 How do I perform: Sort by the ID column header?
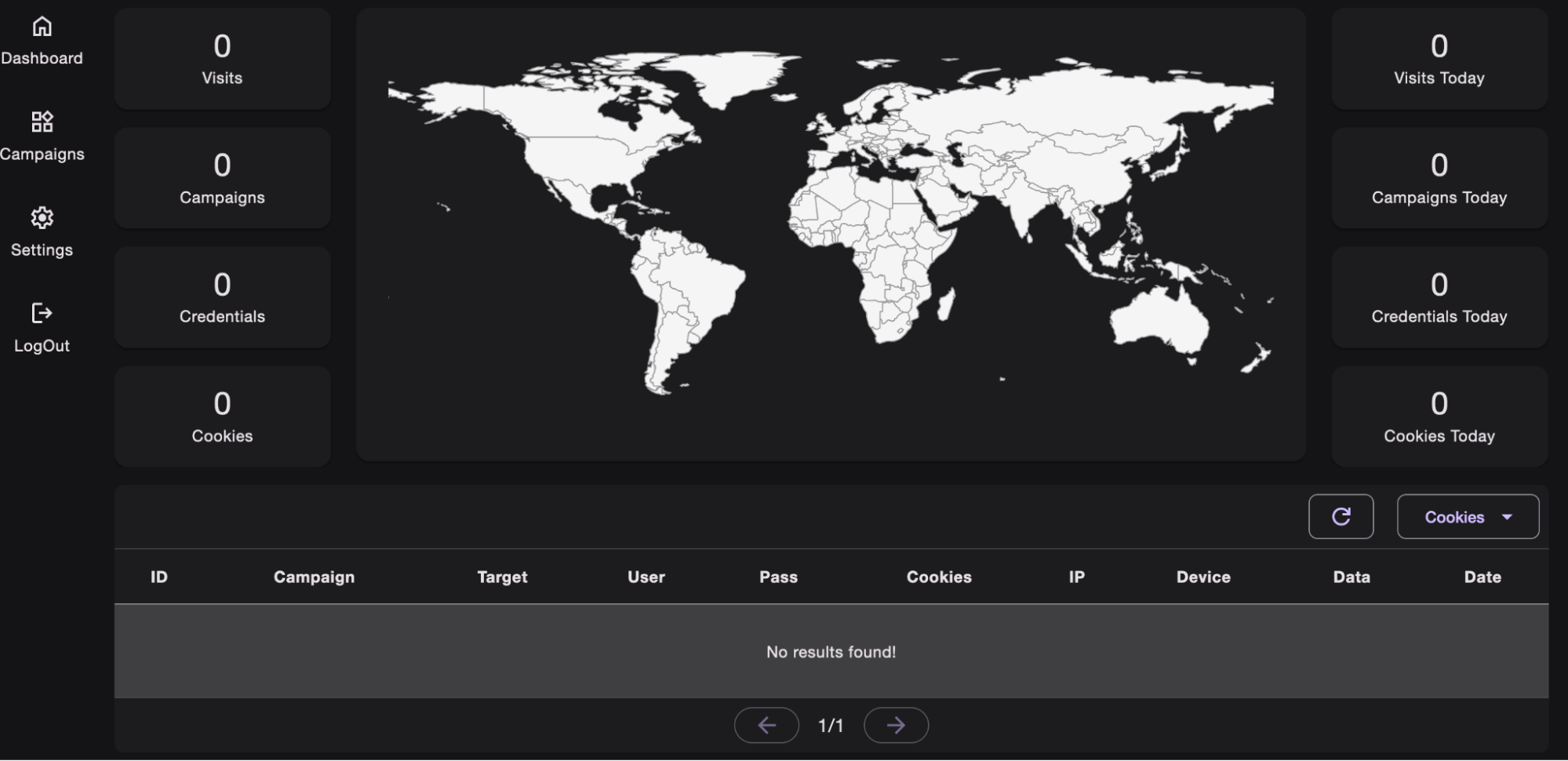pos(158,577)
